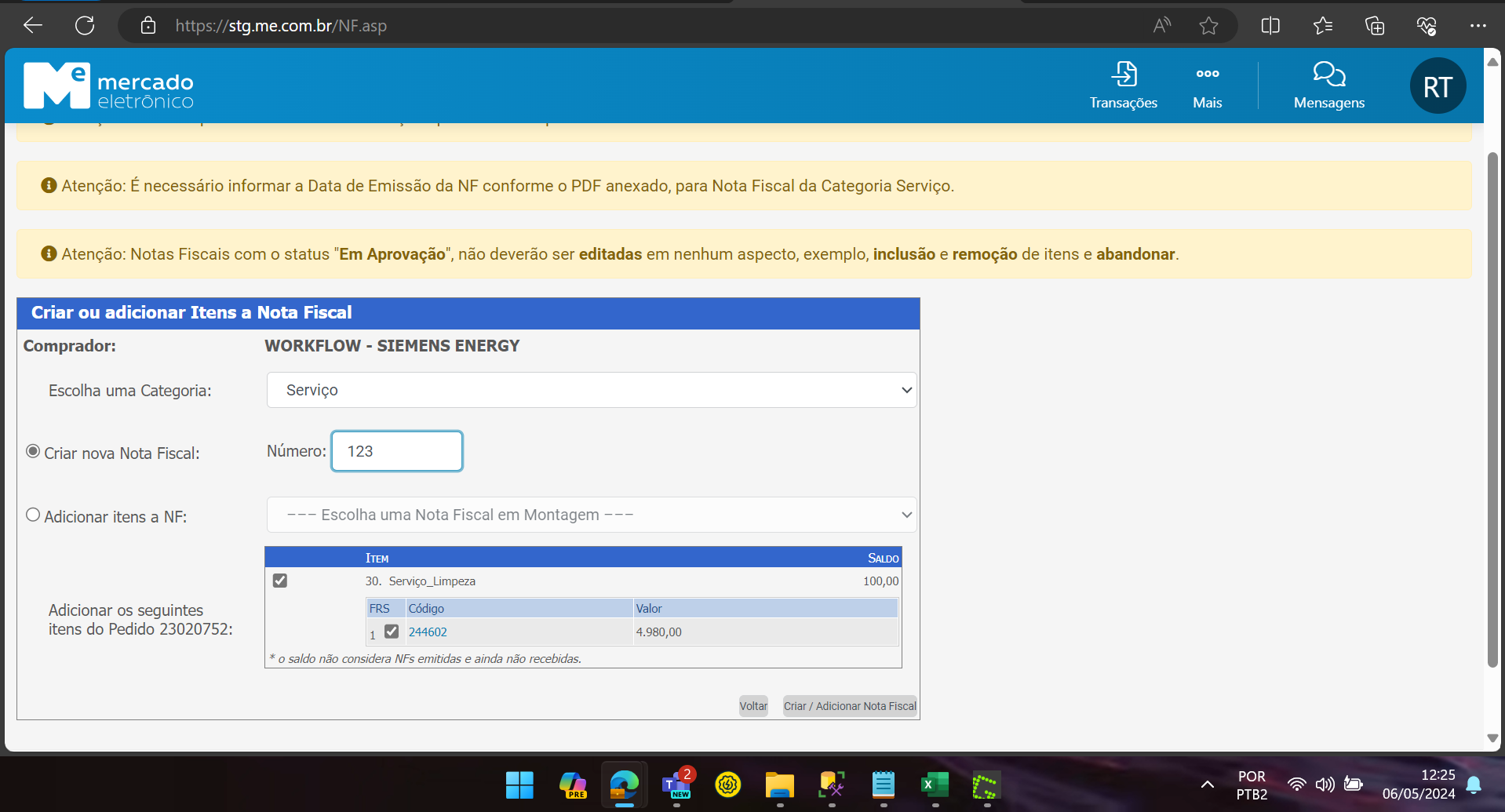Open Windows Start menu
The image size is (1505, 812).
click(x=519, y=785)
